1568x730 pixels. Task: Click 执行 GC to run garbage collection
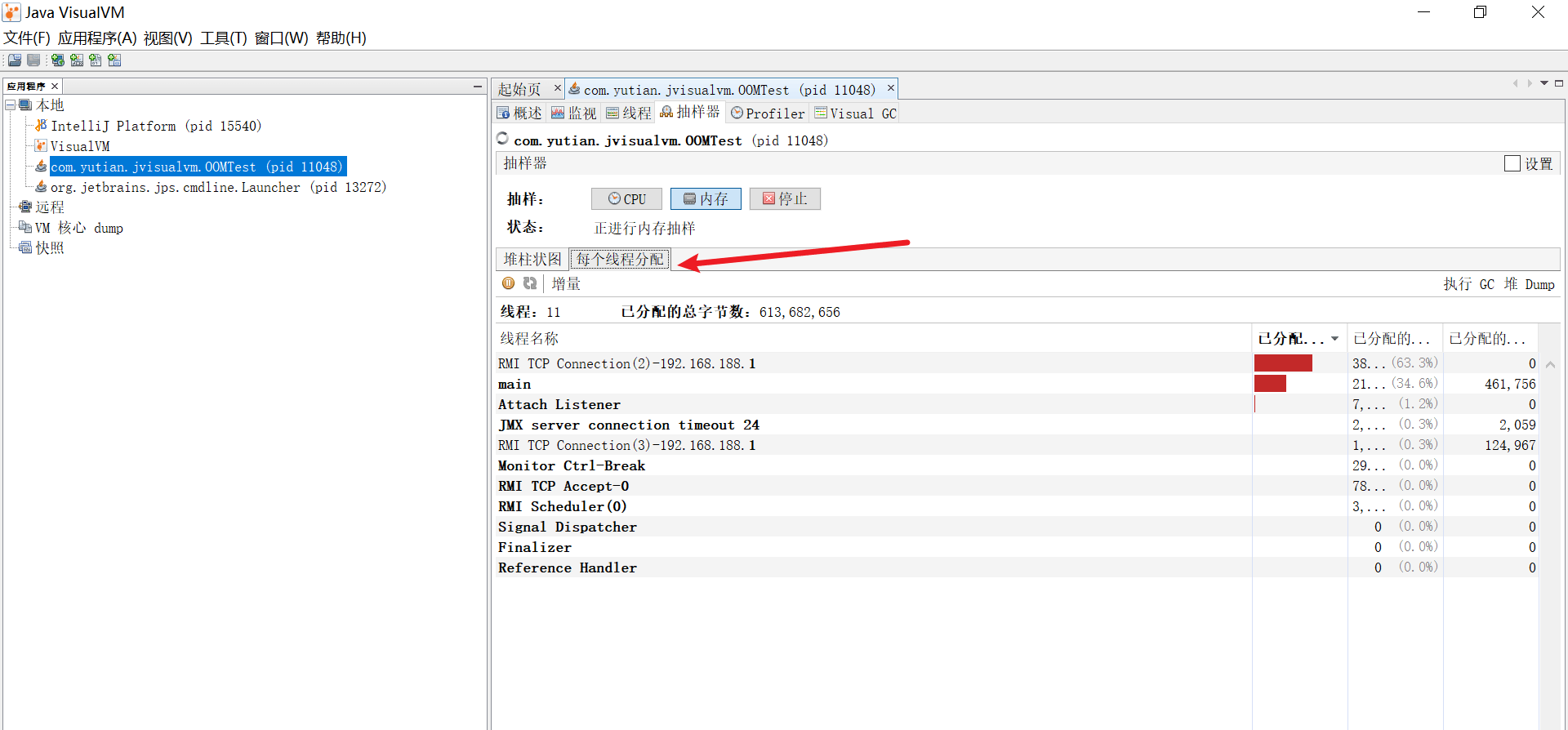(x=1468, y=284)
